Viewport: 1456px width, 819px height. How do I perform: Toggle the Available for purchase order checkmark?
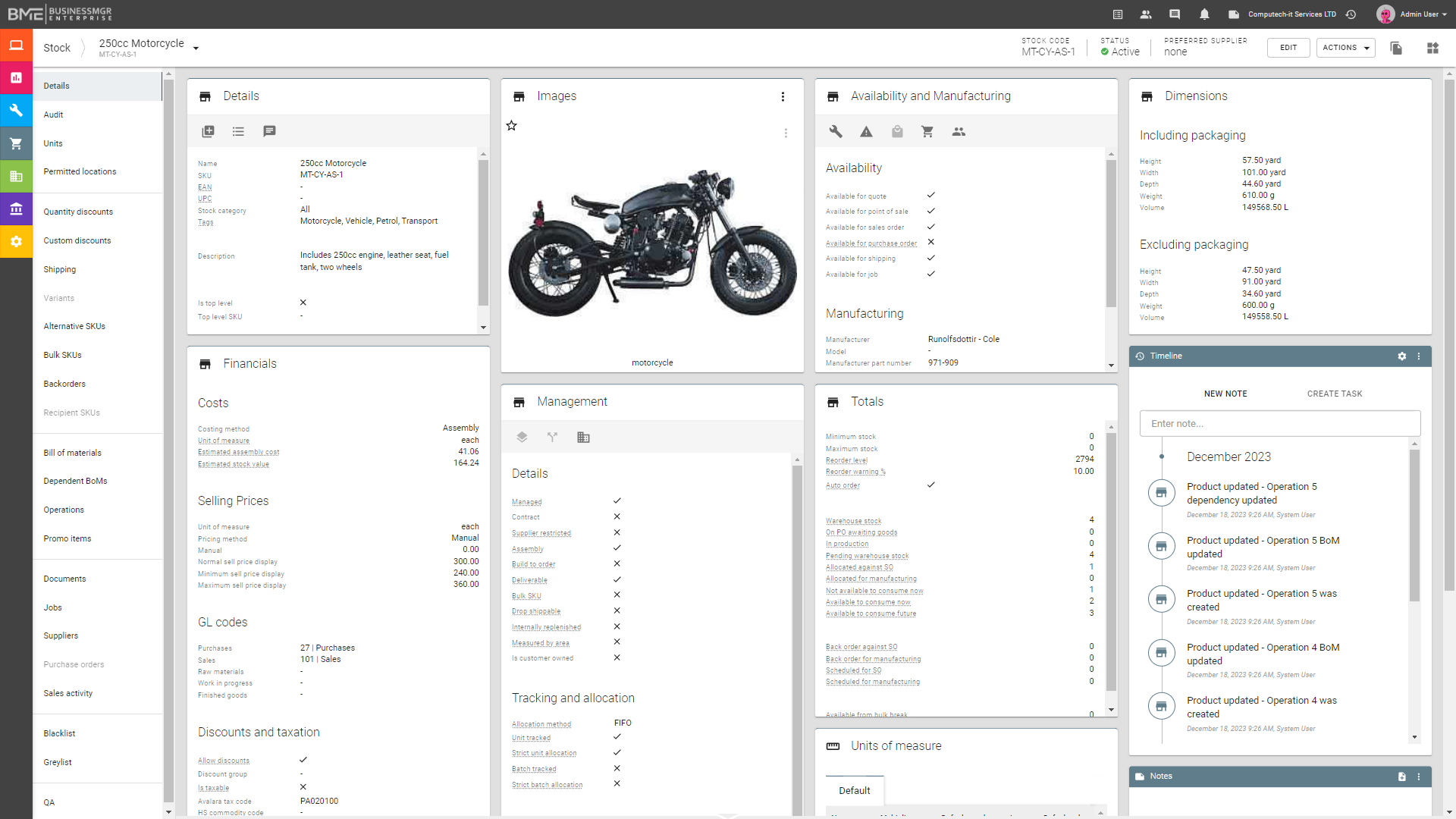point(930,242)
